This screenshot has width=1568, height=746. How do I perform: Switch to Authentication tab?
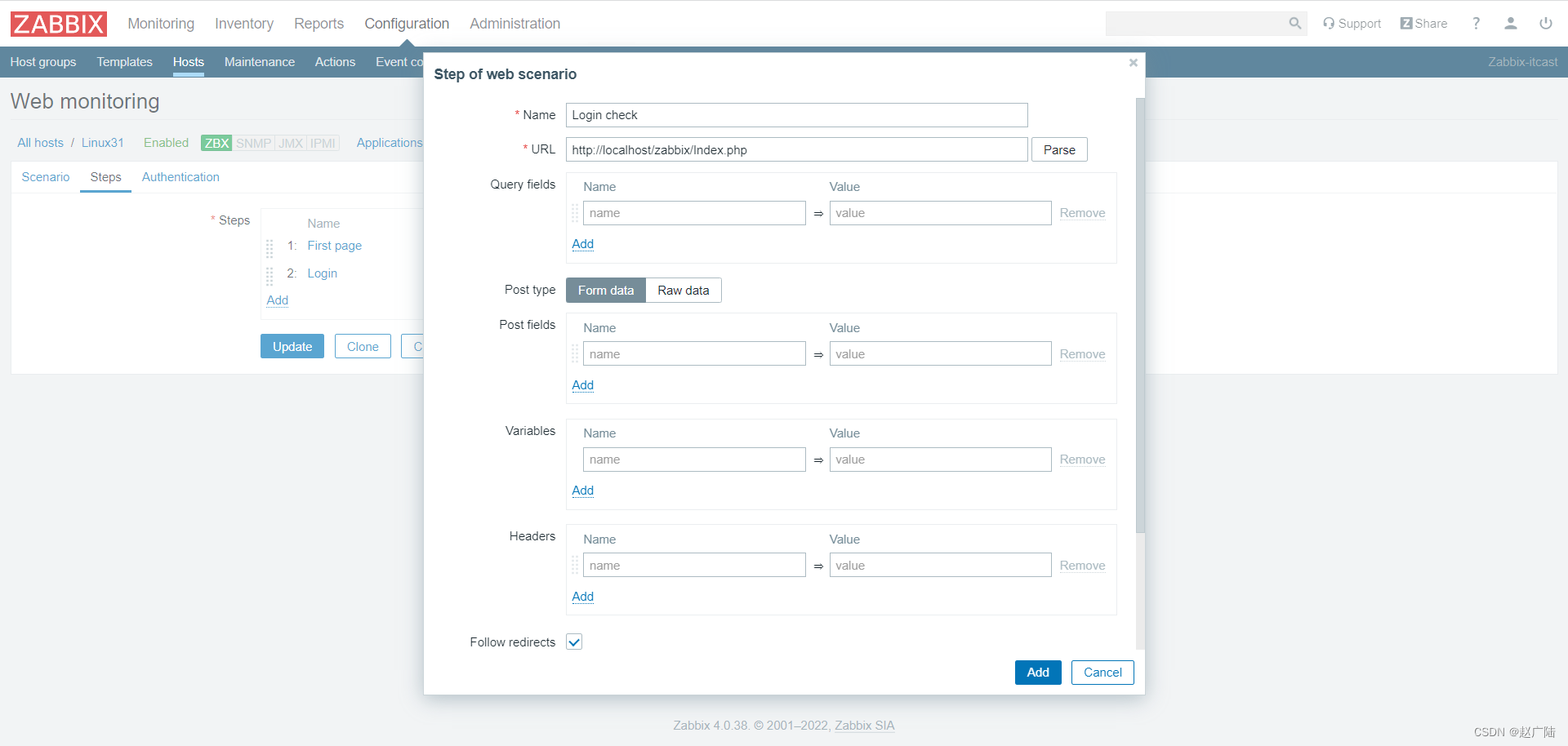(x=180, y=177)
